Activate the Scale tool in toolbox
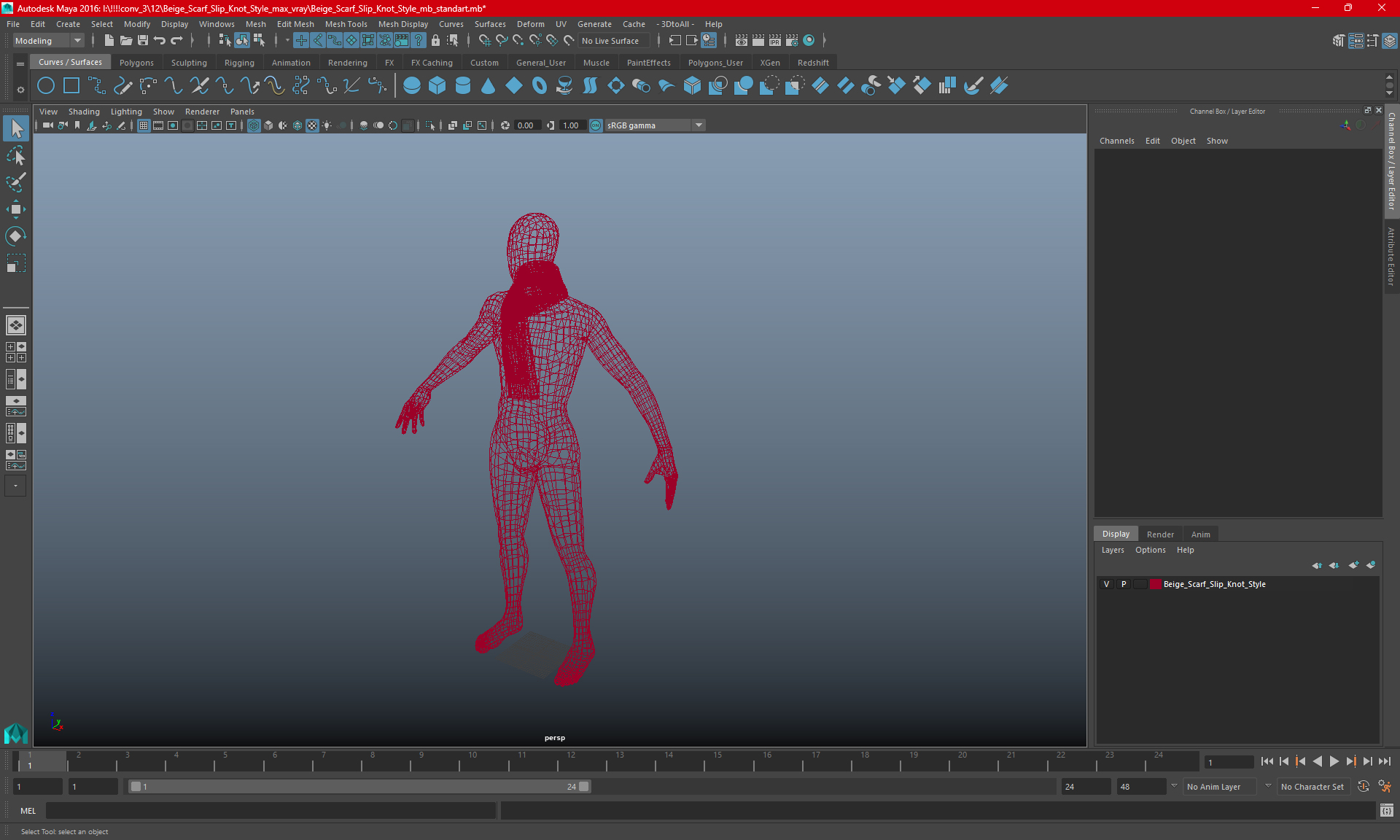The image size is (1400, 840). [x=16, y=262]
